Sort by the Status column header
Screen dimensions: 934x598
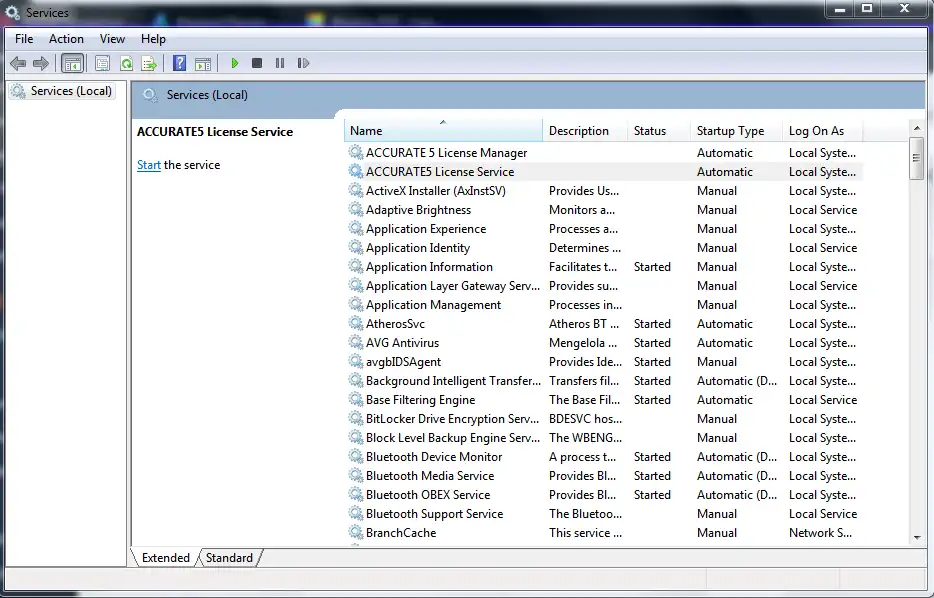[x=658, y=130]
